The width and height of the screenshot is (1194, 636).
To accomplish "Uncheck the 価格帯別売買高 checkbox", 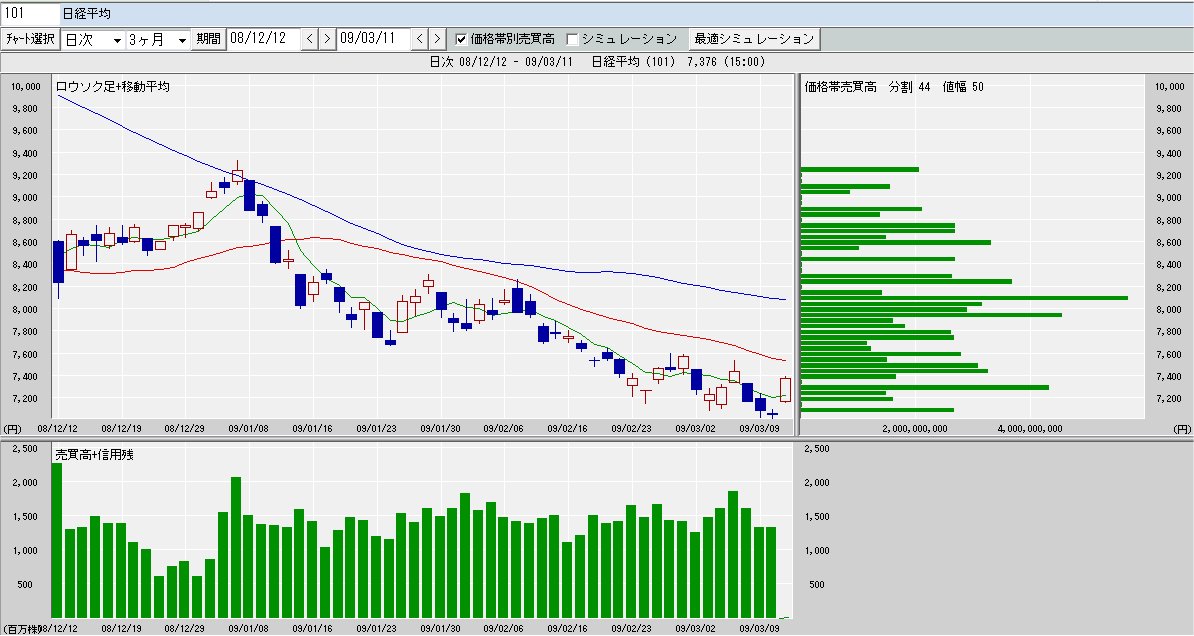I will (461, 39).
